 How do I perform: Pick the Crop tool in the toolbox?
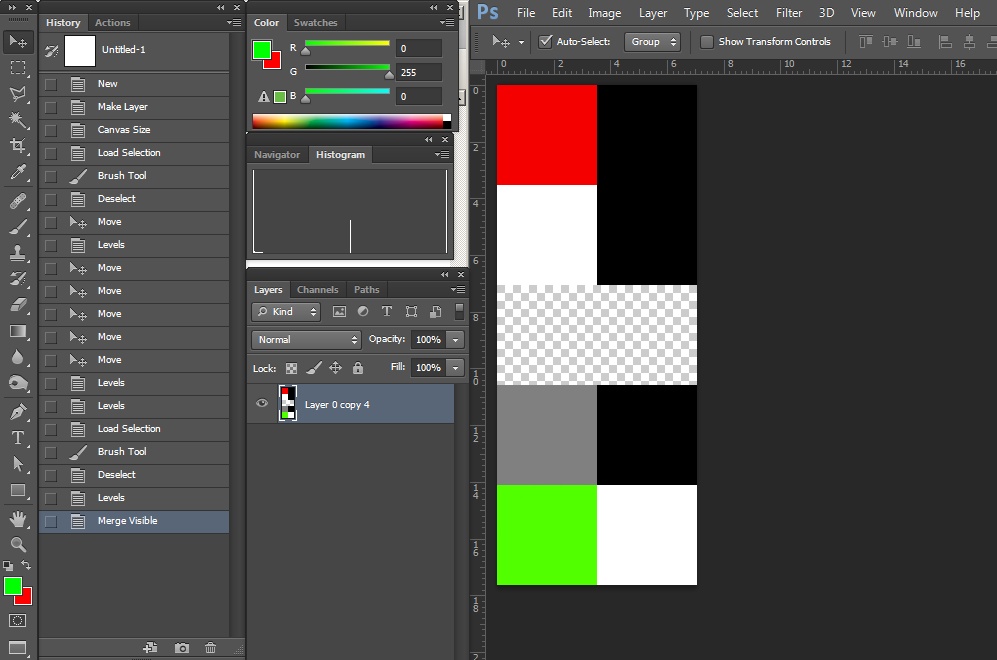coord(18,147)
